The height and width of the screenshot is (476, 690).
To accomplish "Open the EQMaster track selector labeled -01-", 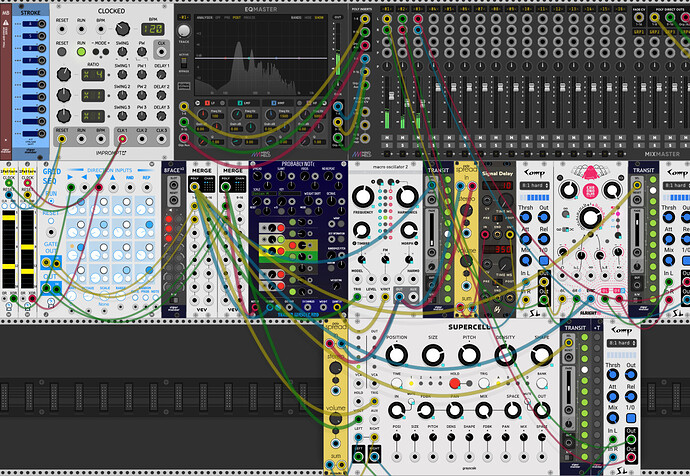I will pyautogui.click(x=184, y=17).
